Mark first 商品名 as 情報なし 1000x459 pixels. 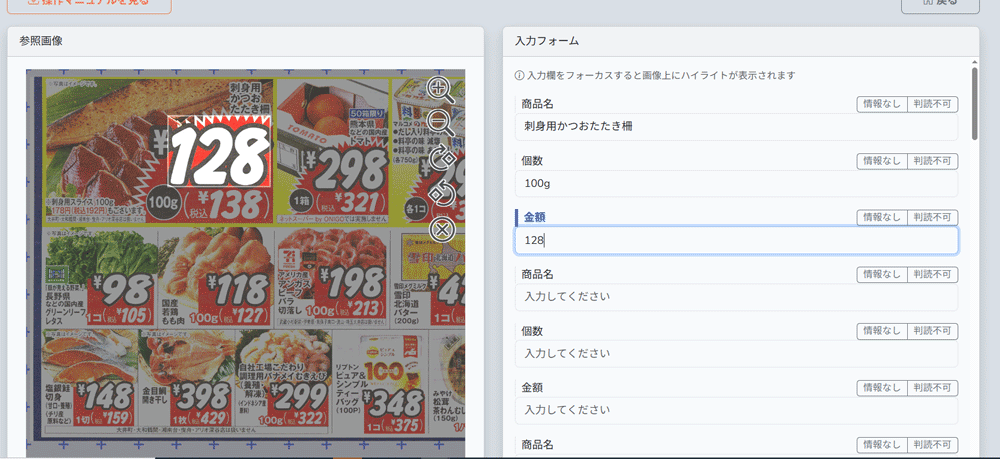click(x=882, y=104)
